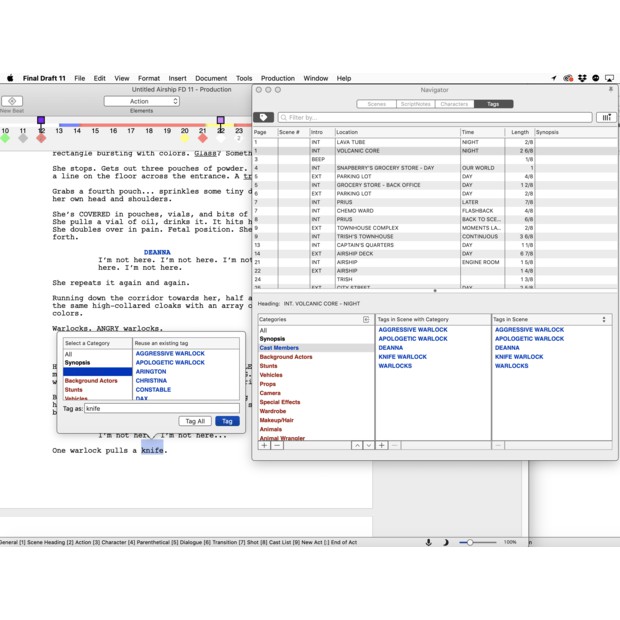Screen dimensions: 620x620
Task: Open the Tools menu
Action: (244, 78)
